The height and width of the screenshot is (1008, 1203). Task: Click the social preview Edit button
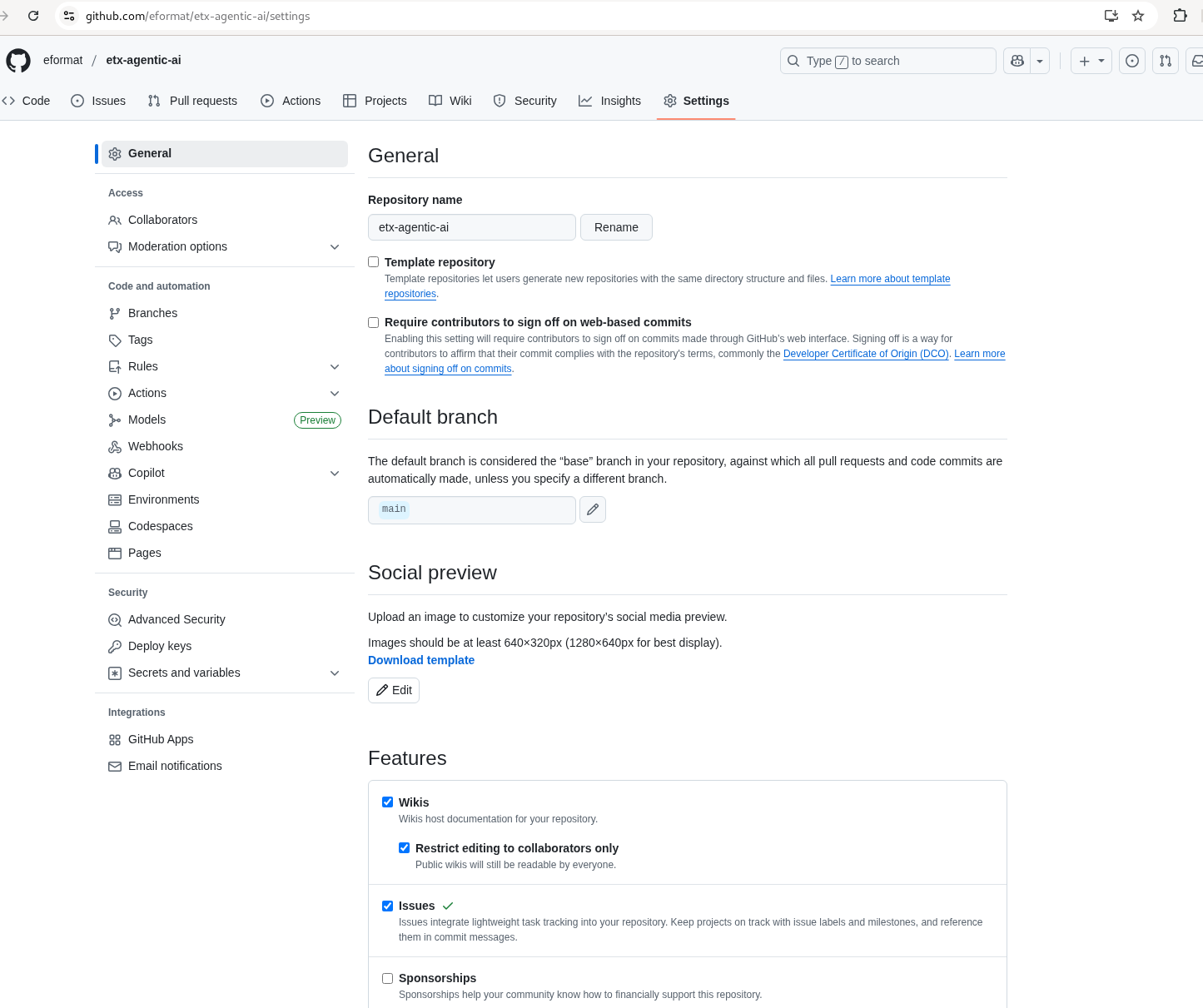pos(394,690)
